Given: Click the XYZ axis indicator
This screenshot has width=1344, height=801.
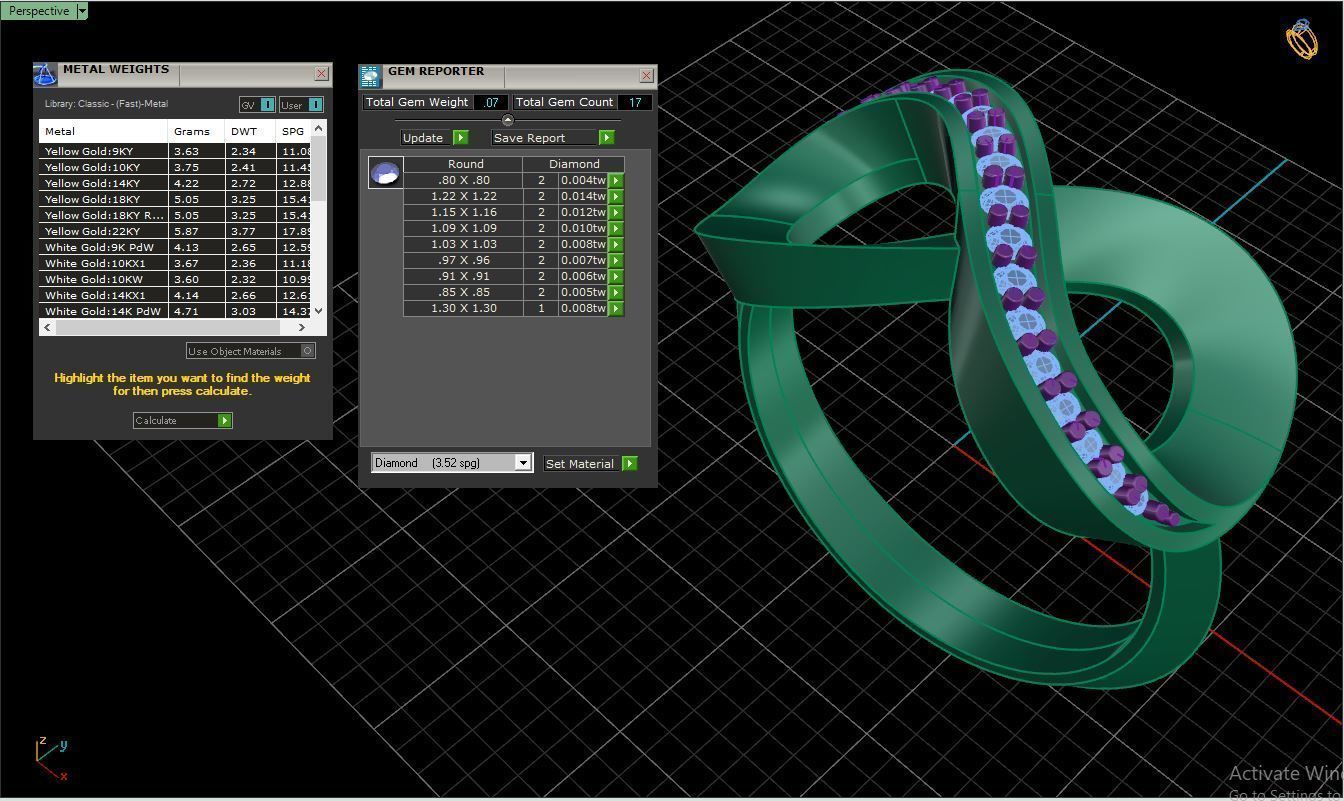Looking at the screenshot, I should coord(51,760).
